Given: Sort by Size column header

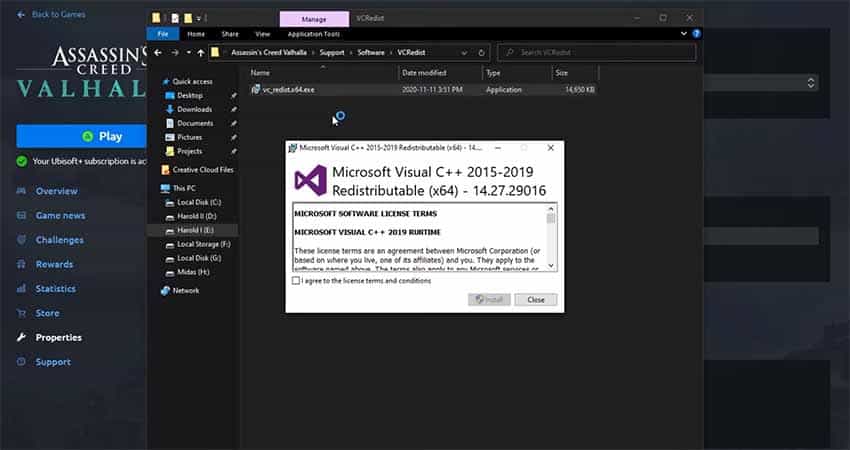Looking at the screenshot, I should pos(575,73).
